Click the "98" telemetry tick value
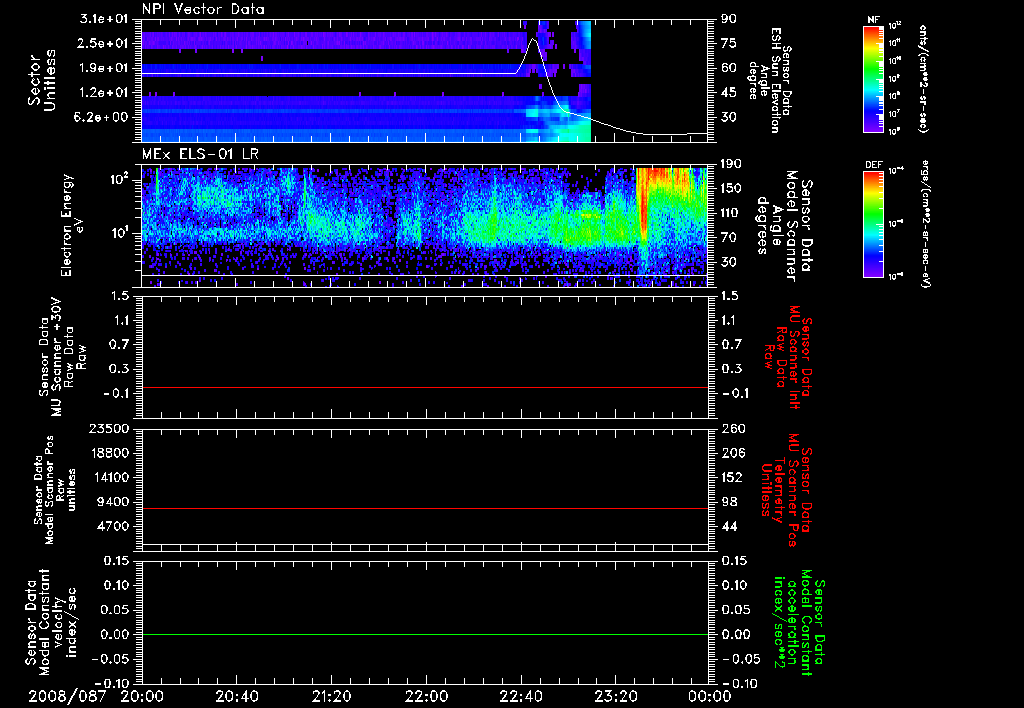This screenshot has width=1024, height=708. (x=728, y=502)
